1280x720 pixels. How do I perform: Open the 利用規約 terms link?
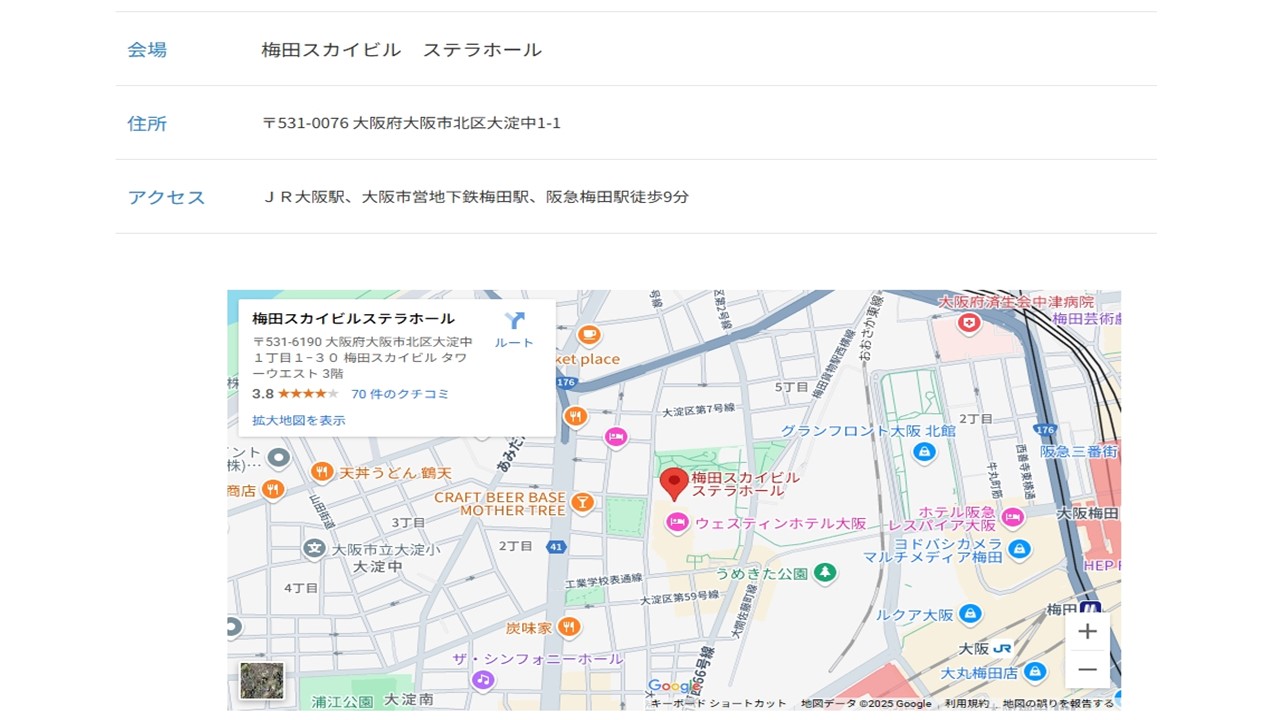tap(967, 704)
